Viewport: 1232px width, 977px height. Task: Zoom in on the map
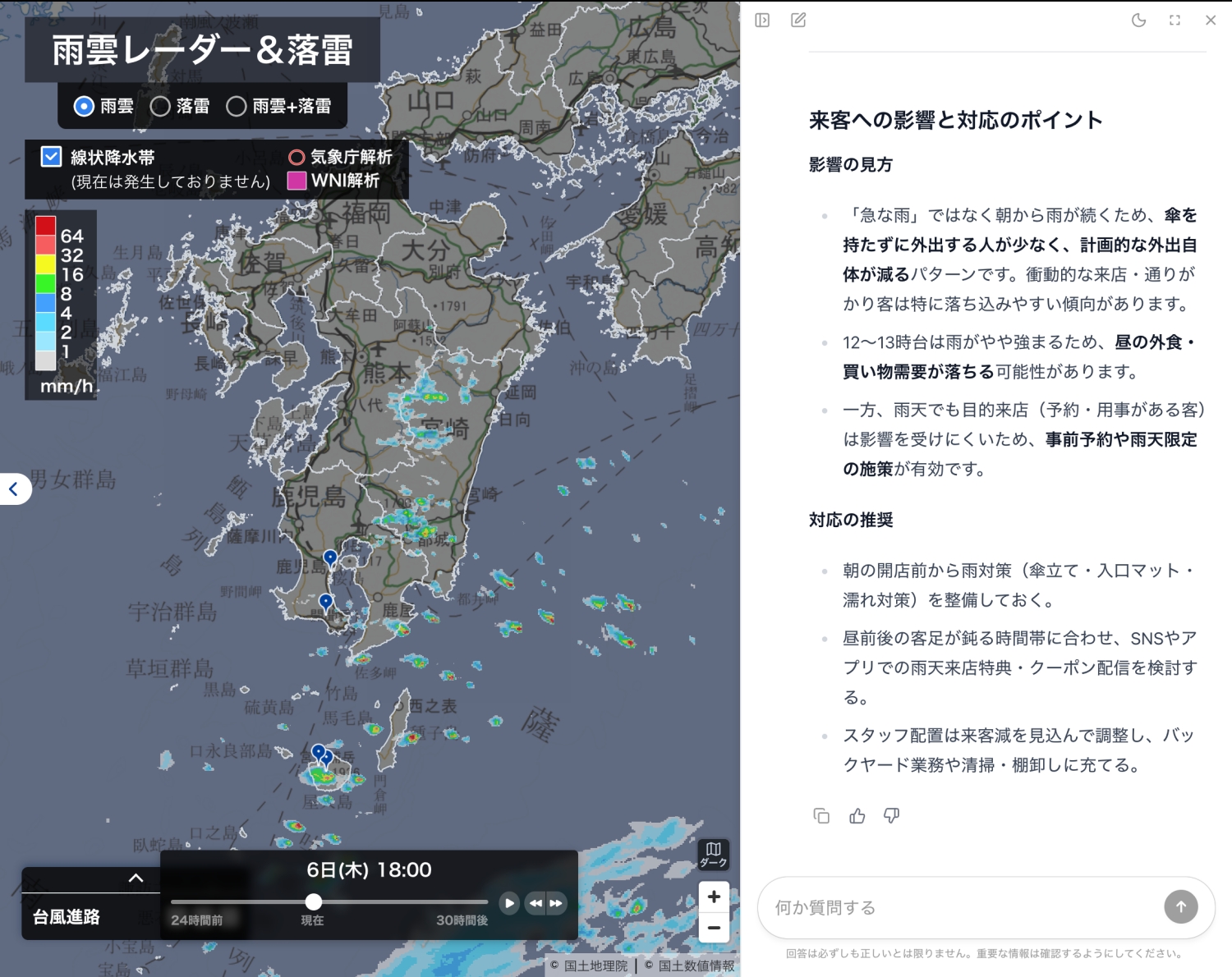(x=714, y=897)
